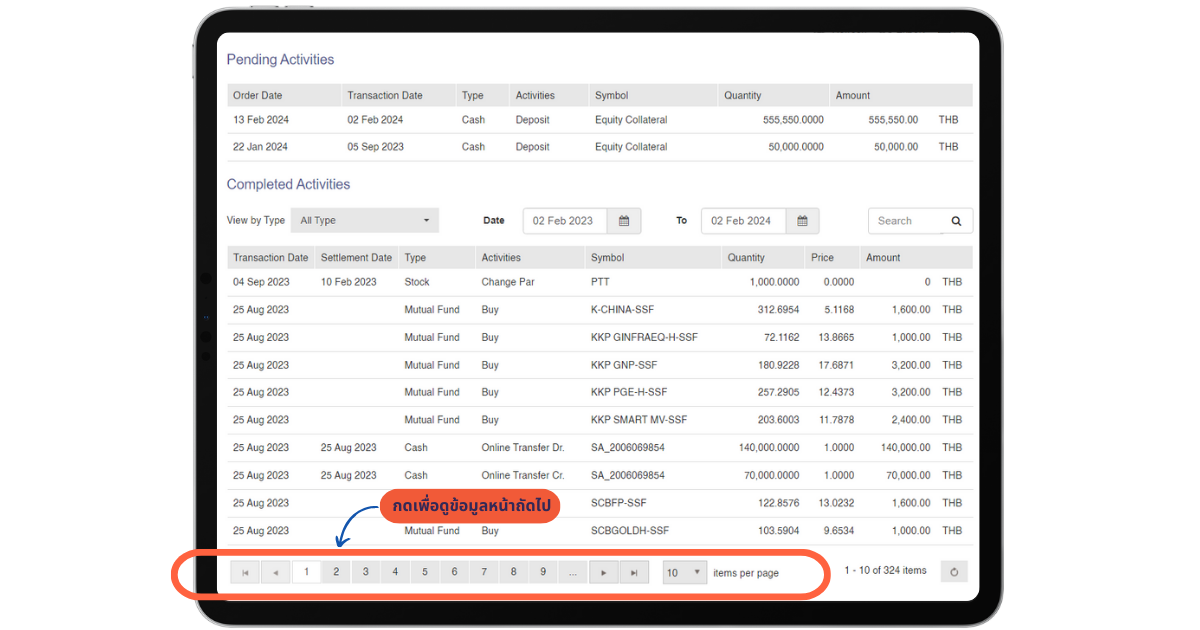
Task: Open the To date calendar picker
Action: (x=802, y=221)
